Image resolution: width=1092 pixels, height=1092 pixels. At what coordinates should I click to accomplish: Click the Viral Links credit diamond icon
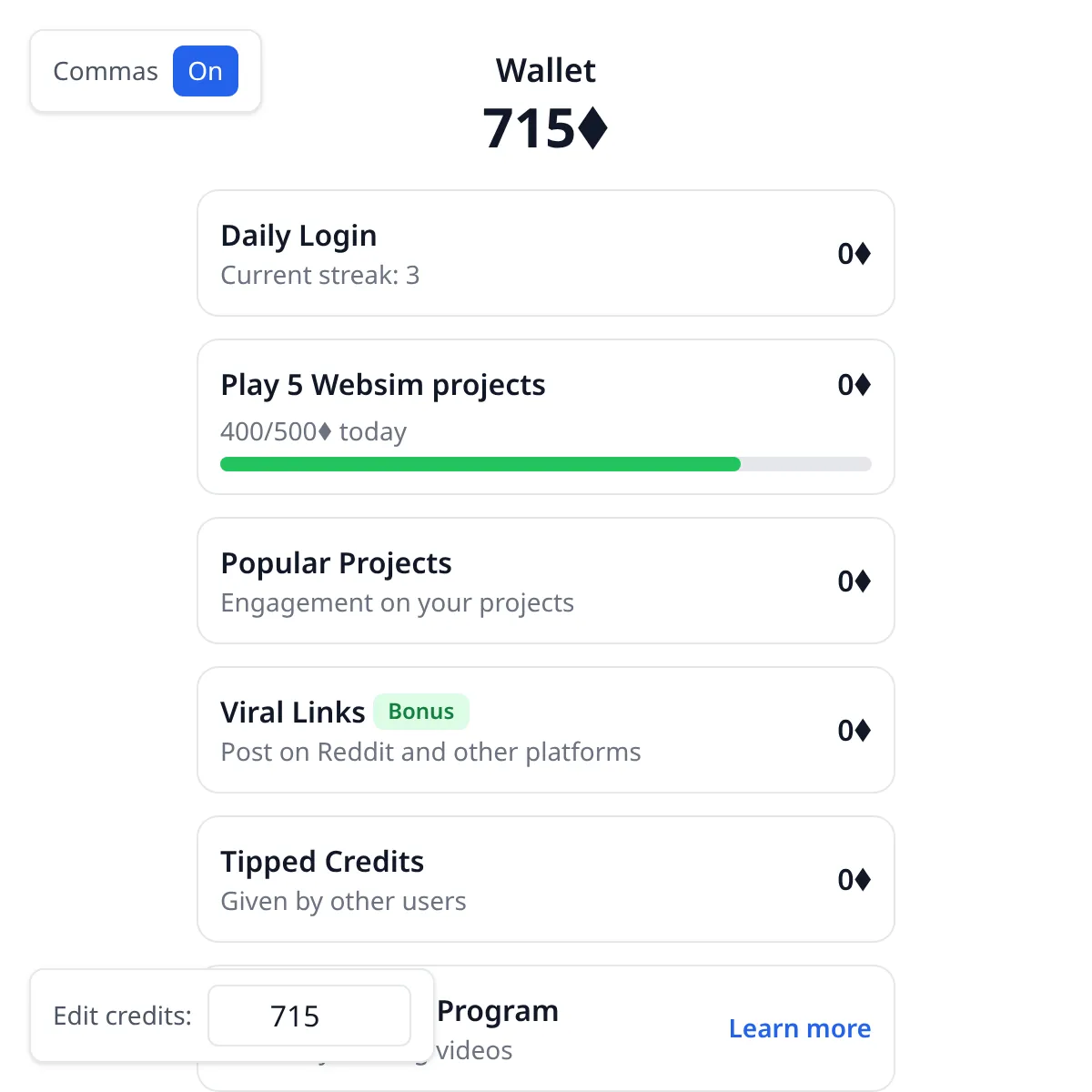pyautogui.click(x=863, y=731)
